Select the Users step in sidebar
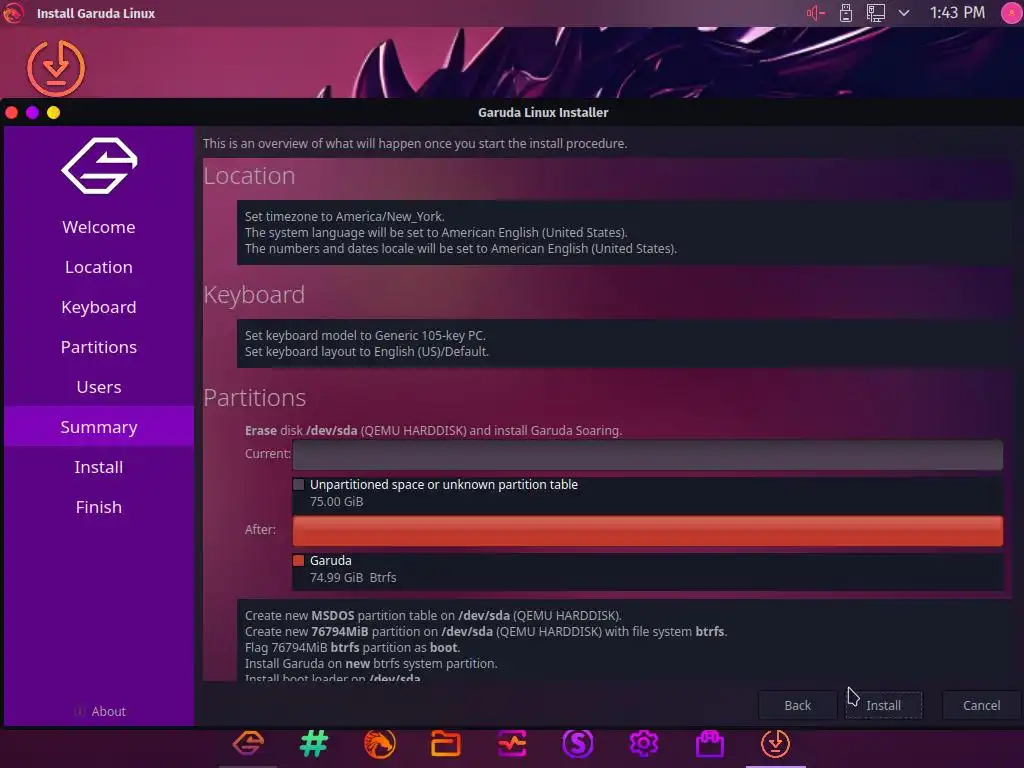Image resolution: width=1024 pixels, height=768 pixels. click(x=99, y=387)
